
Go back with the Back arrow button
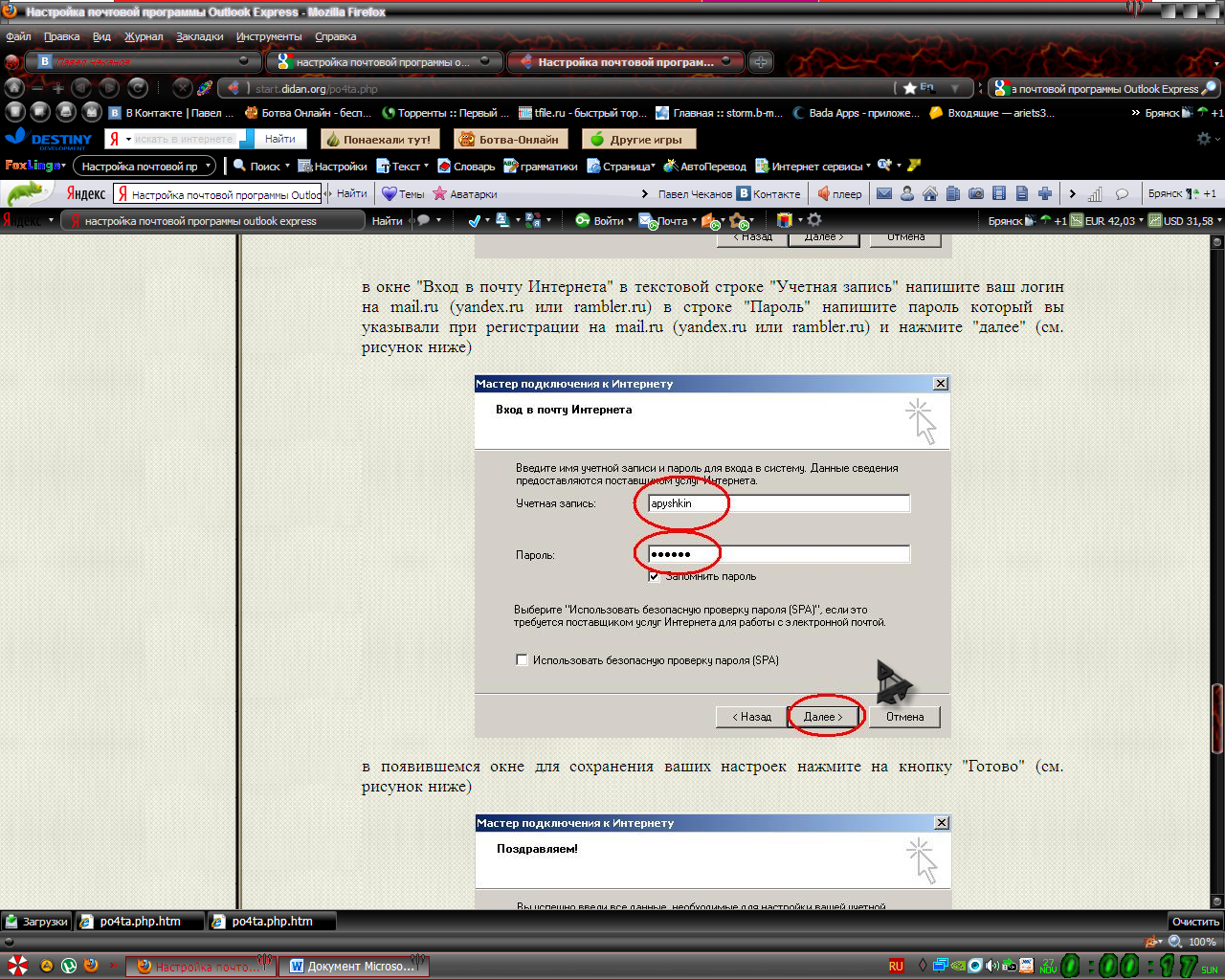click(x=82, y=88)
